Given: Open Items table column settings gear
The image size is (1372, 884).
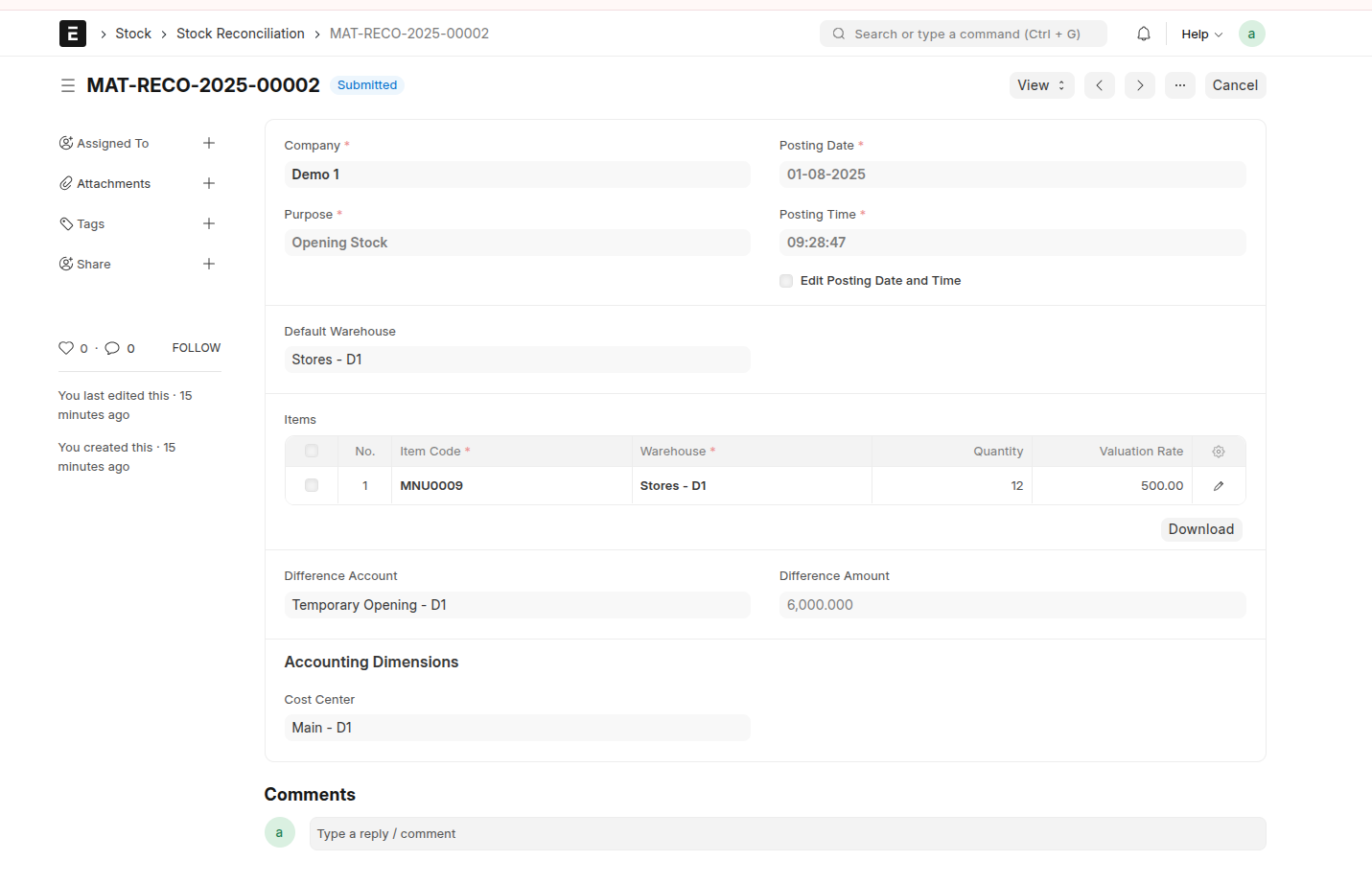Looking at the screenshot, I should pos(1218,451).
